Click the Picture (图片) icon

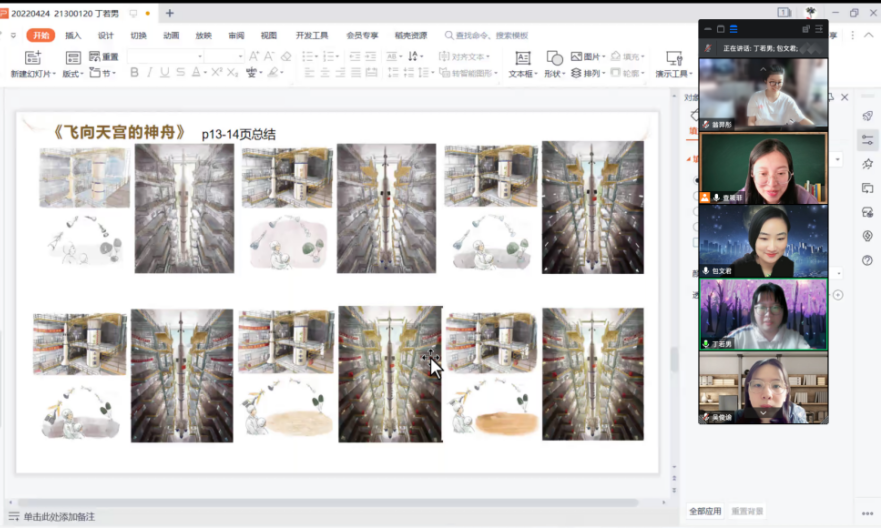(576, 56)
